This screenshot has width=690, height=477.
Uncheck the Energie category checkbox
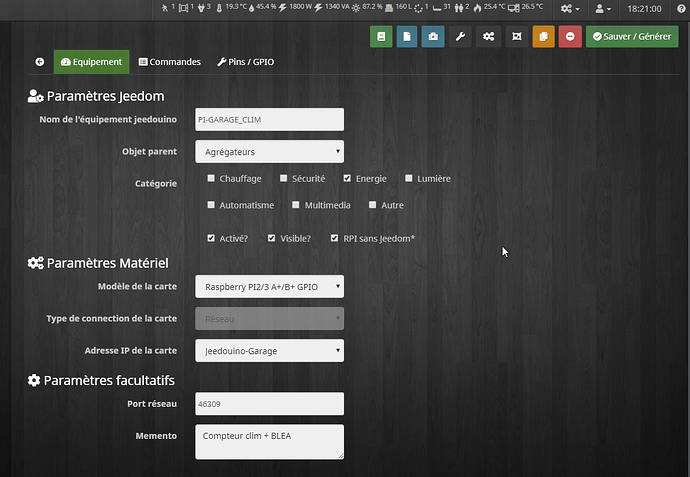tap(347, 178)
